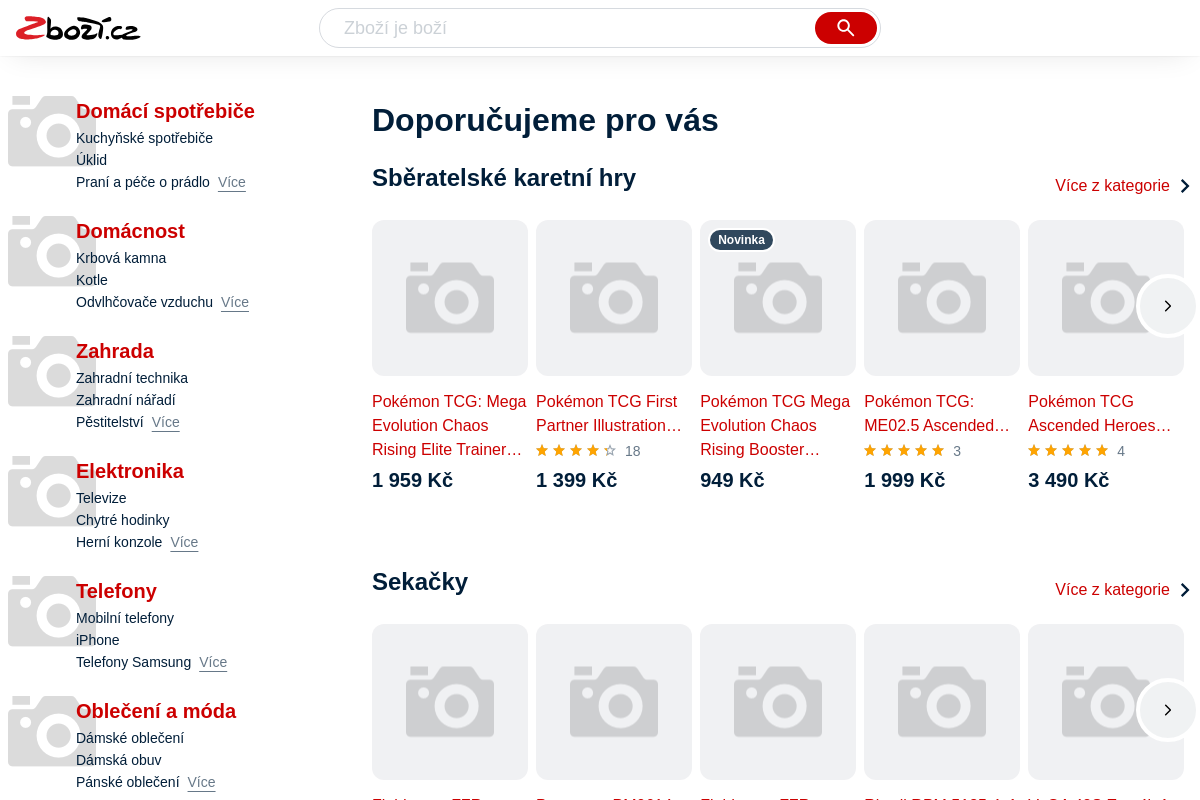The image size is (1200, 800).
Task: Go to Zahradní nářadí subcategory
Action: tap(126, 400)
